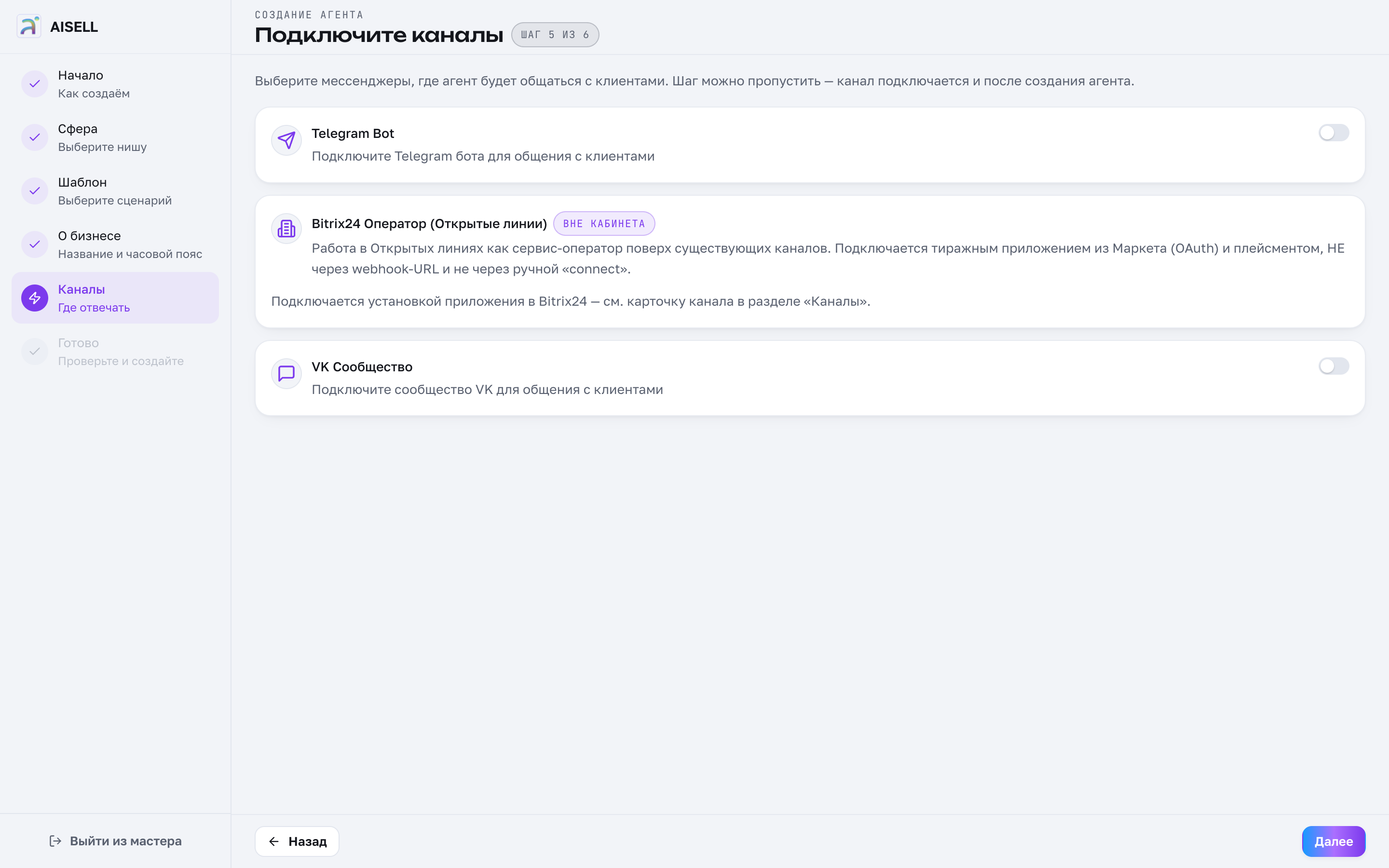Click the Bitrix24 description about Открытых линиях
1389x868 pixels.
[x=828, y=259]
